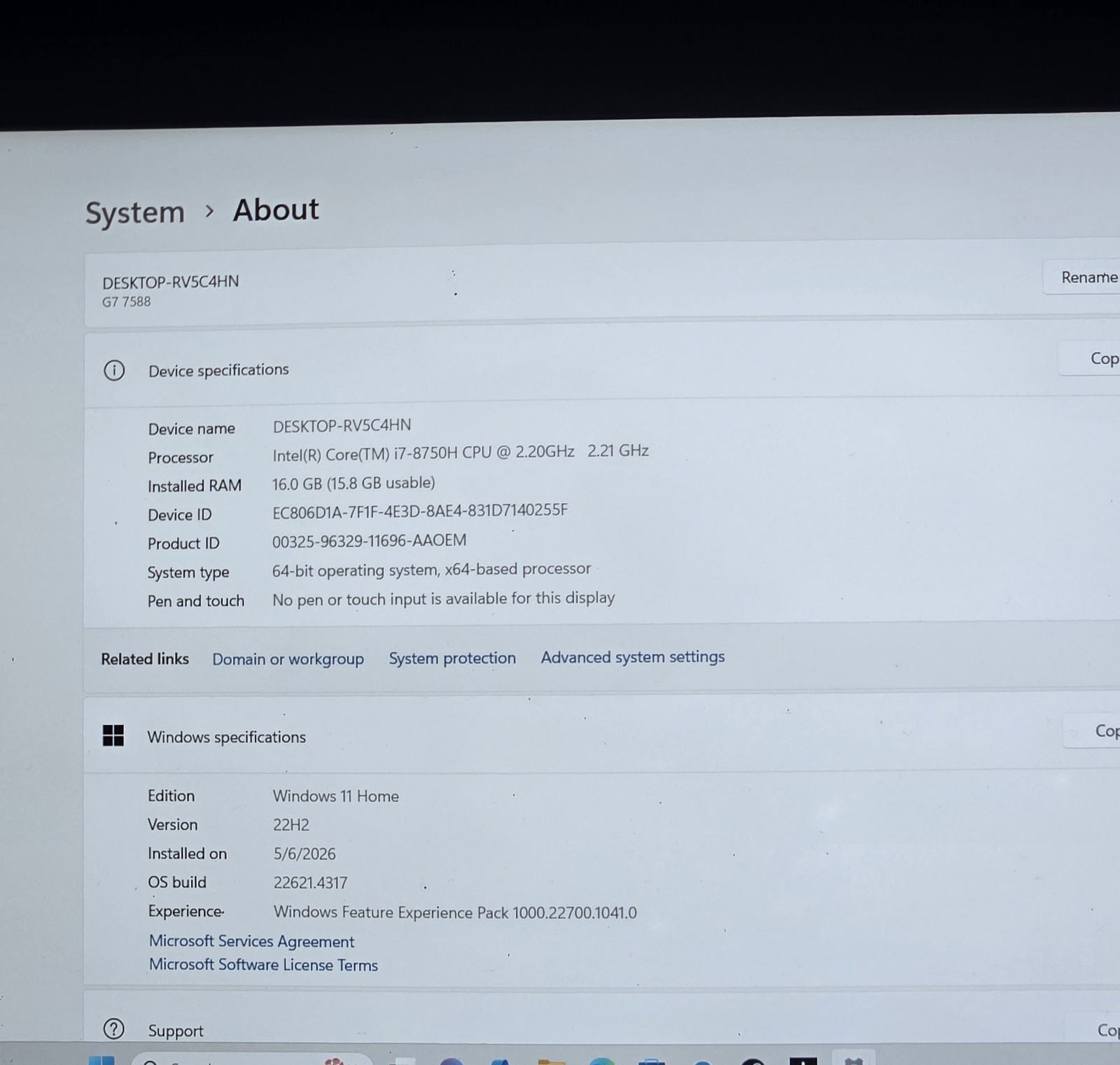
Task: Click the Processor label
Action: click(181, 458)
